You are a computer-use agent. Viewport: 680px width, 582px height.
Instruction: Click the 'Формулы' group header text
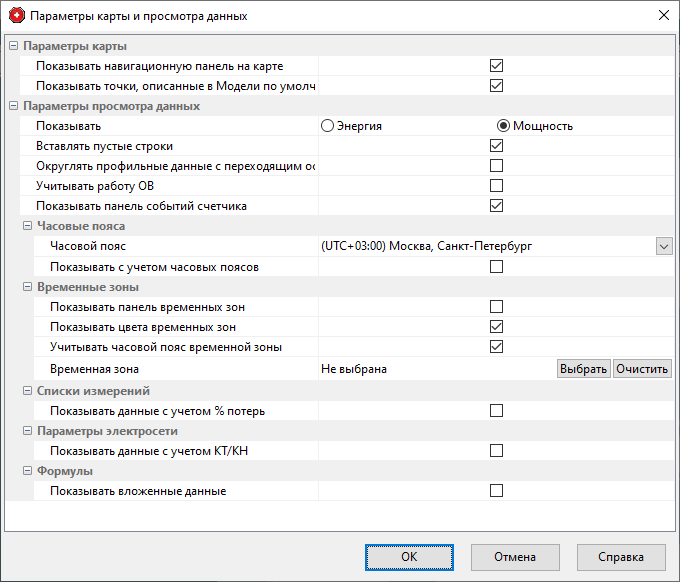coord(65,471)
